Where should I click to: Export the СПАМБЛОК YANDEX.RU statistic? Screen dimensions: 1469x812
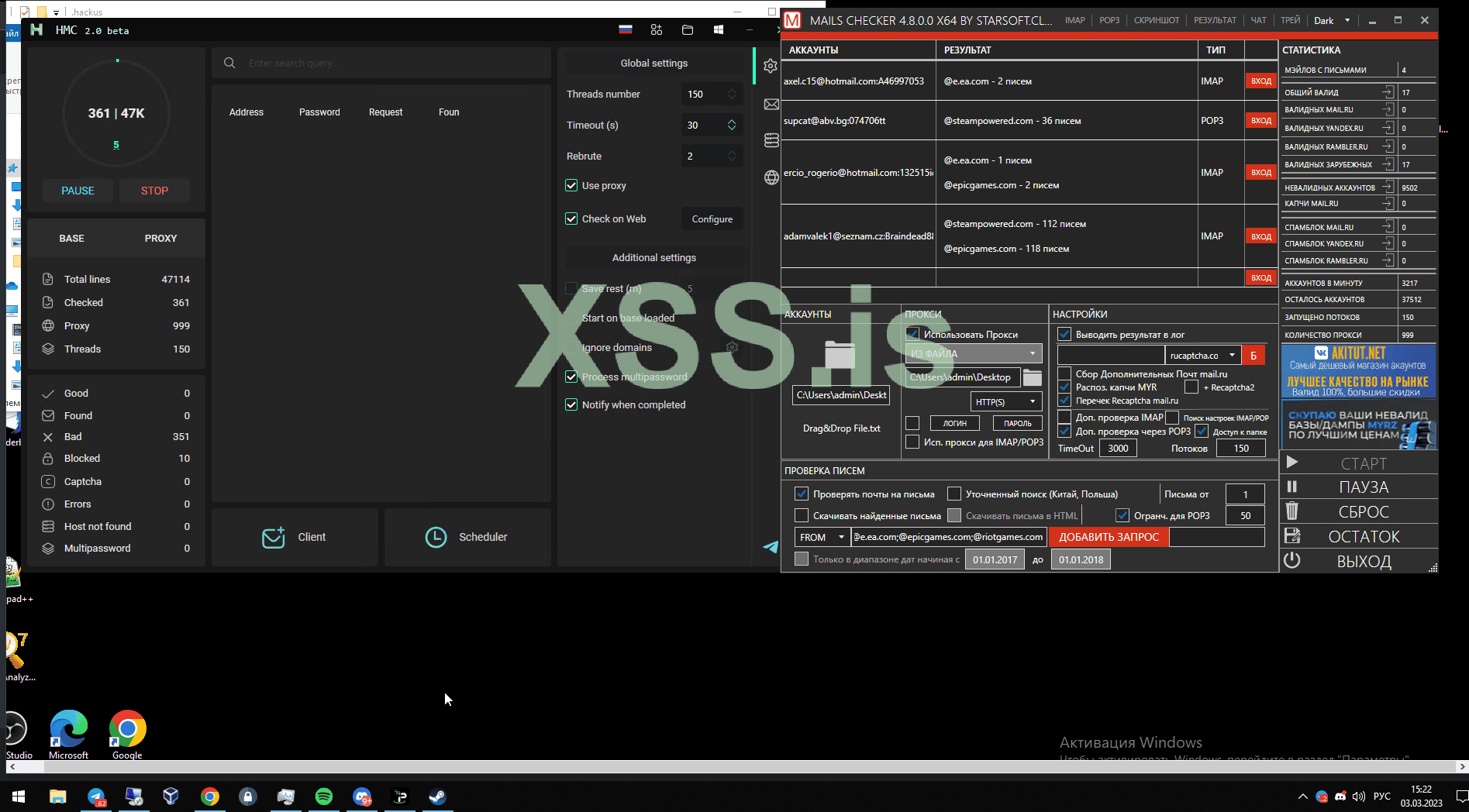pyautogui.click(x=1388, y=243)
